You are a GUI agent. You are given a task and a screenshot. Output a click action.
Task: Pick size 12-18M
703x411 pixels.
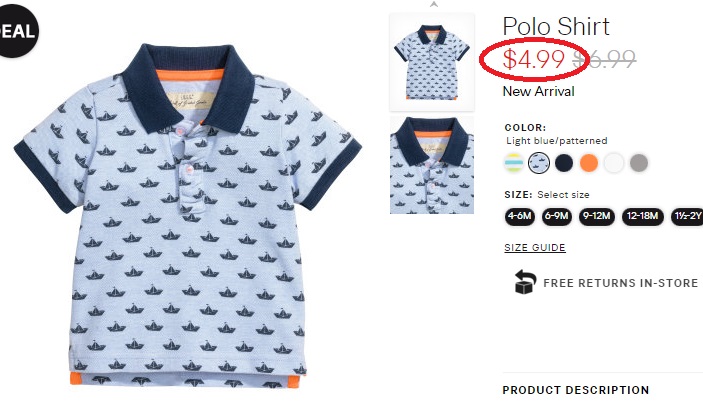click(642, 215)
